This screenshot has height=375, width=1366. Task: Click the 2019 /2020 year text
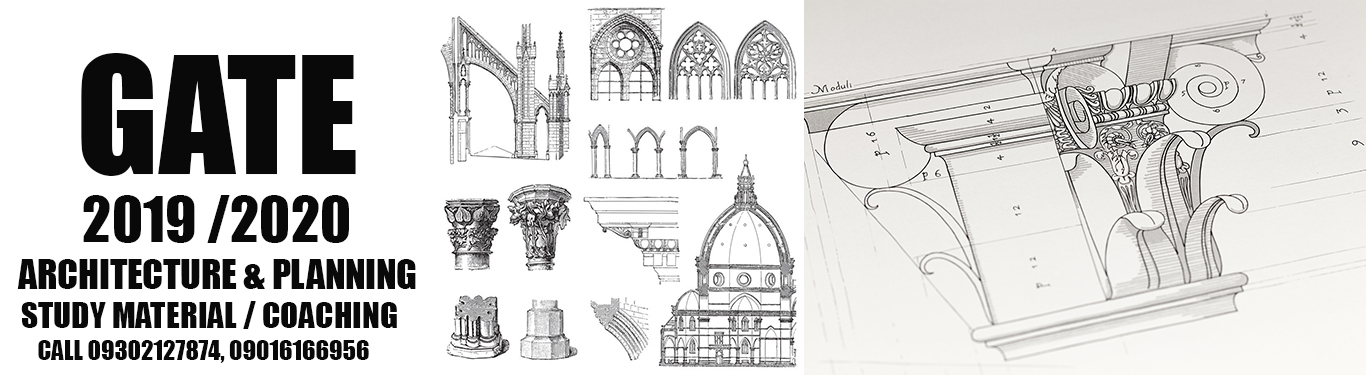click(216, 221)
